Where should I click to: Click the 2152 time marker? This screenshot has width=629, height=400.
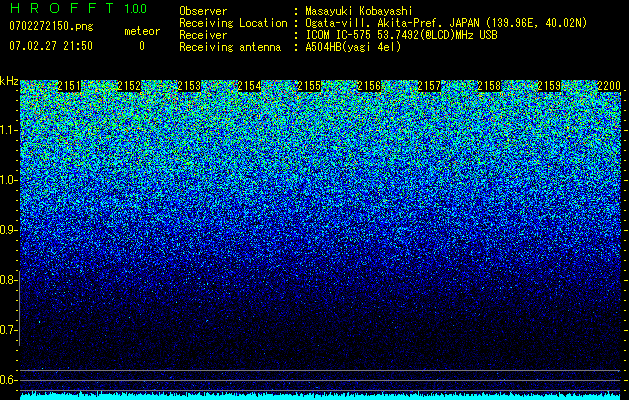[129, 86]
